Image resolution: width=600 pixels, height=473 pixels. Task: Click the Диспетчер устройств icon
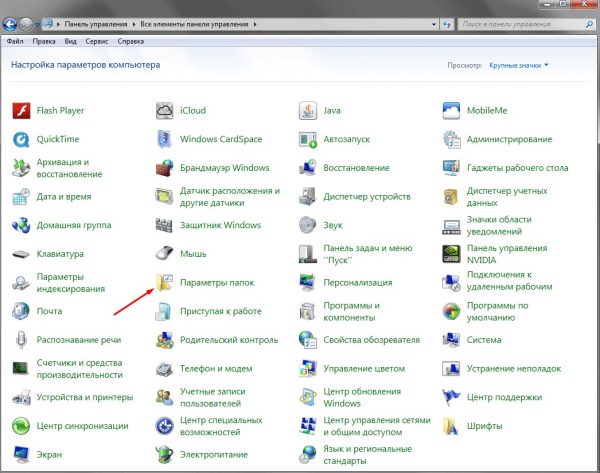[308, 197]
